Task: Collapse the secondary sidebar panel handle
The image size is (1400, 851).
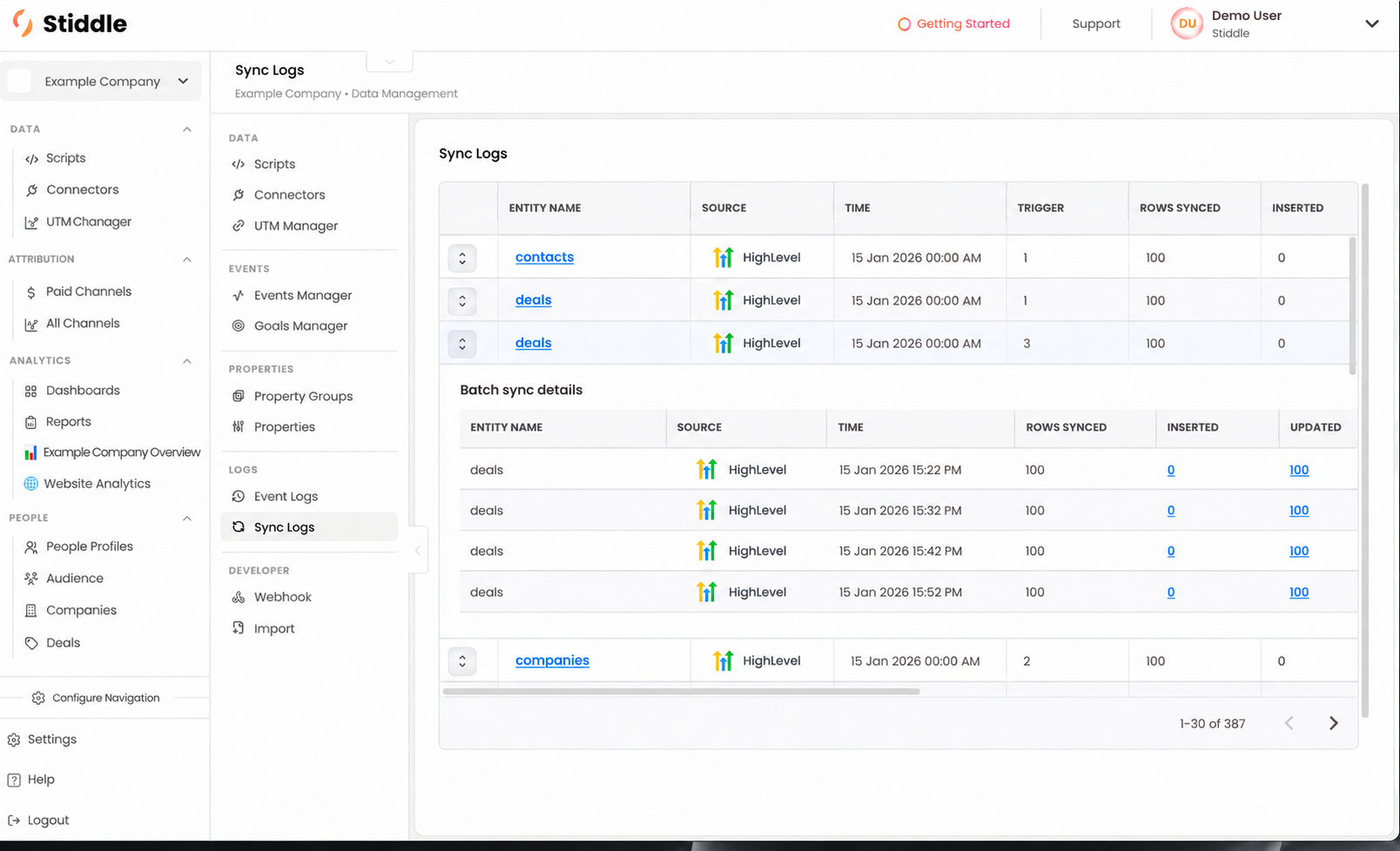Action: 418,550
